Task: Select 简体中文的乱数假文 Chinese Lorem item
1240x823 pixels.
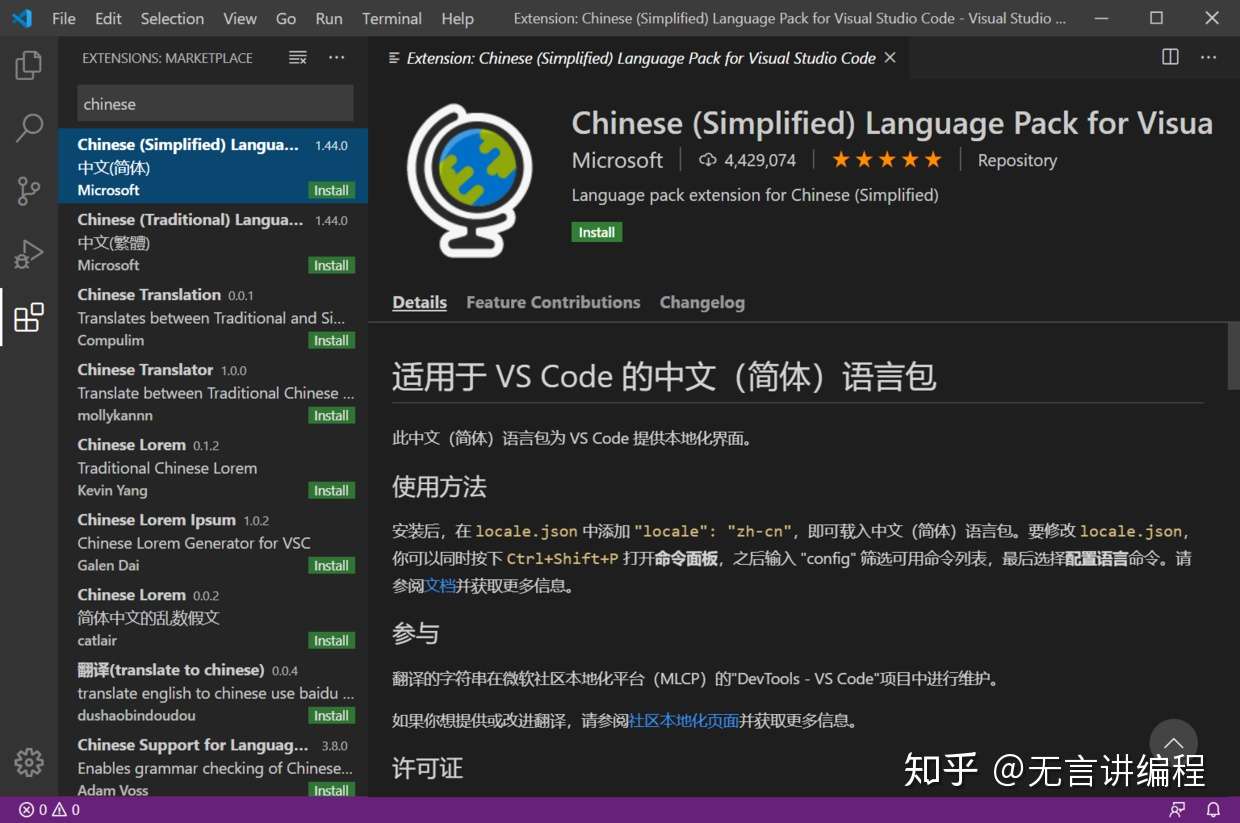Action: 213,617
